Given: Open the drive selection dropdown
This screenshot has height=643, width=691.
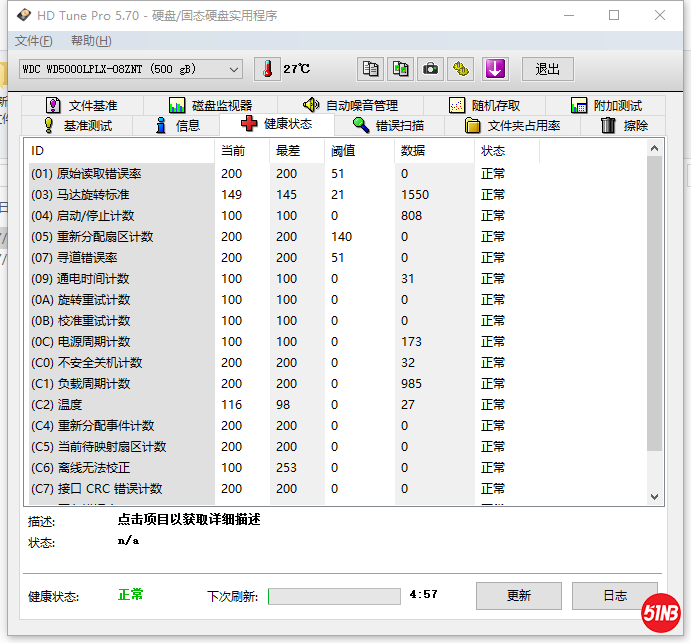Looking at the screenshot, I should tap(234, 69).
